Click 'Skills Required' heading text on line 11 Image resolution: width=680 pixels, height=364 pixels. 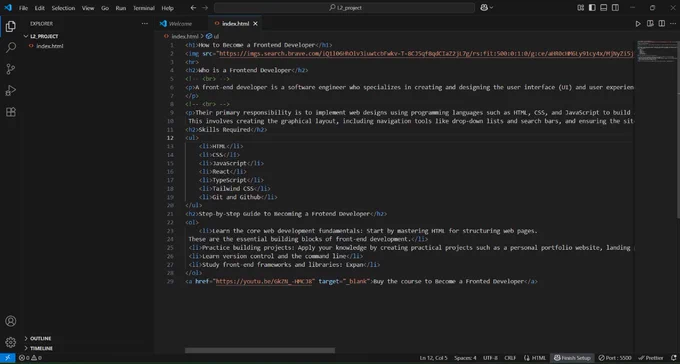click(x=224, y=129)
